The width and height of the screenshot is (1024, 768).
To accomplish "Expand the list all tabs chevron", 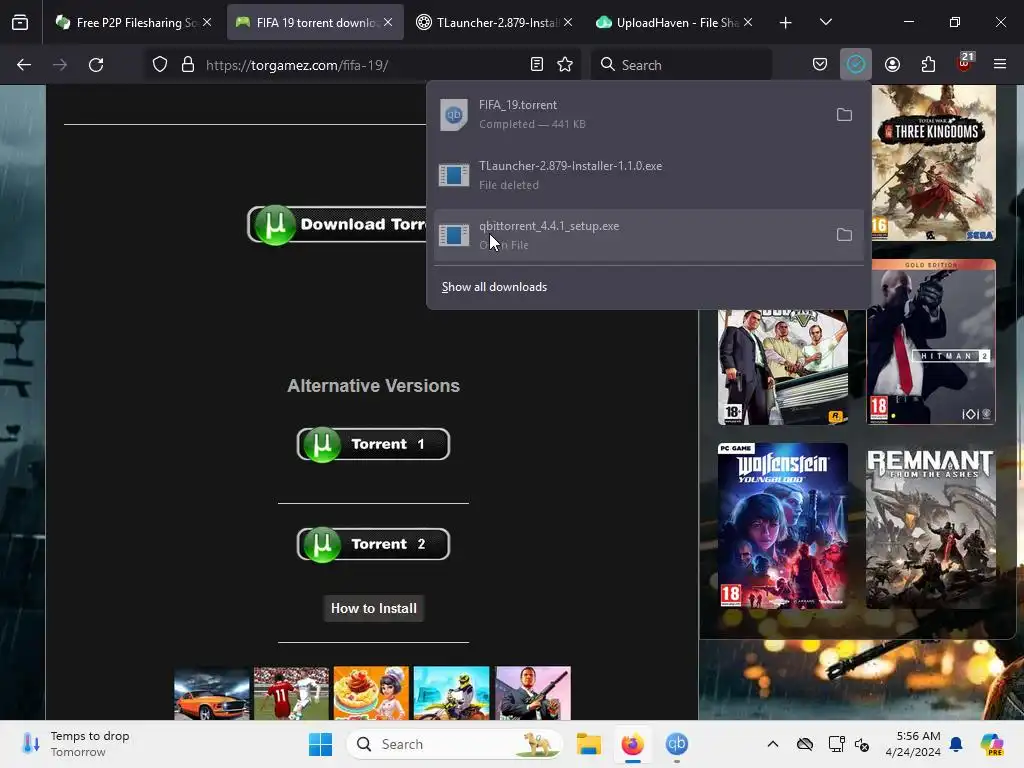I will point(825,22).
